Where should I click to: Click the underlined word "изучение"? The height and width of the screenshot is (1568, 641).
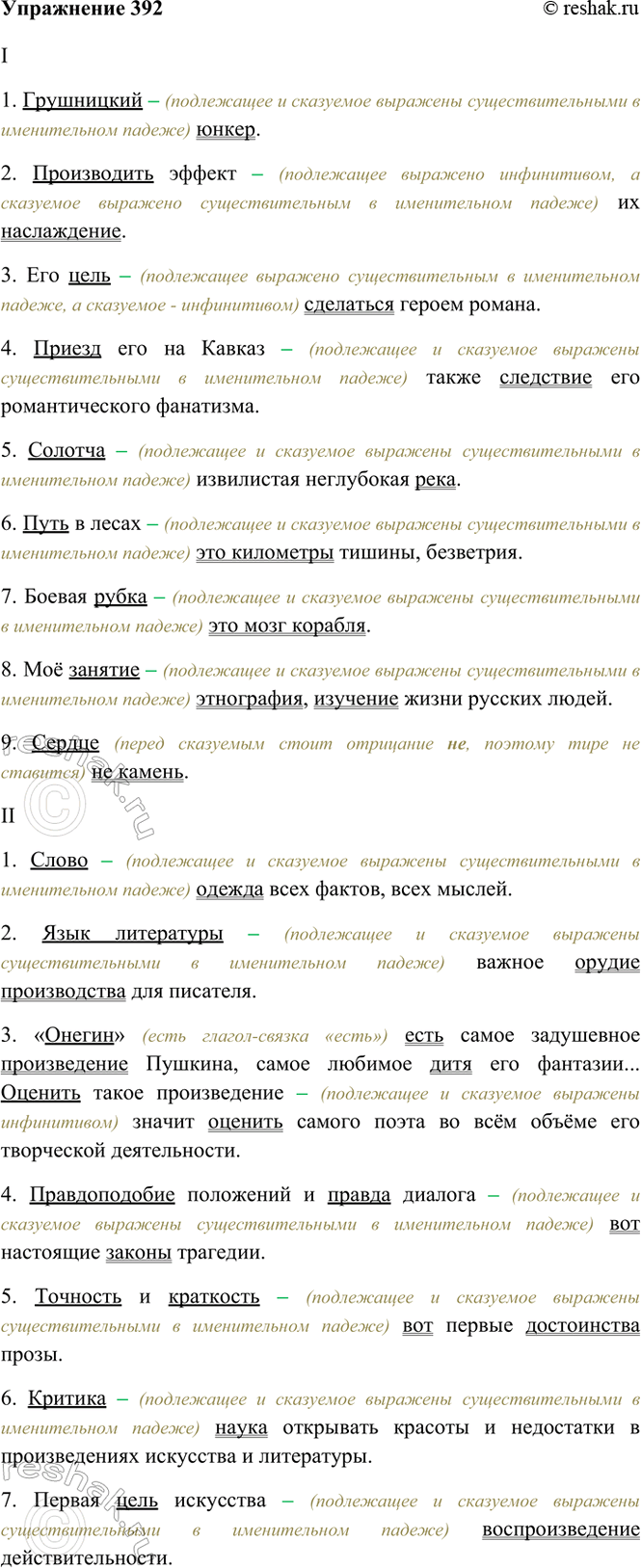click(x=357, y=699)
